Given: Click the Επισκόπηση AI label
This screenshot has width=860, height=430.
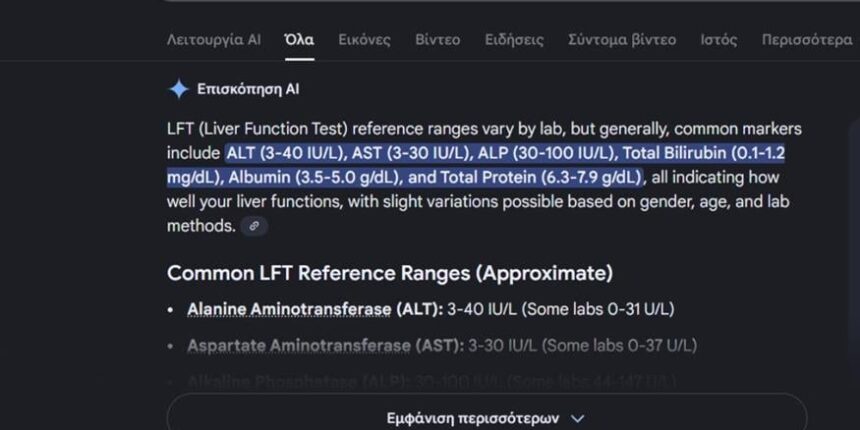Looking at the screenshot, I should tap(248, 89).
